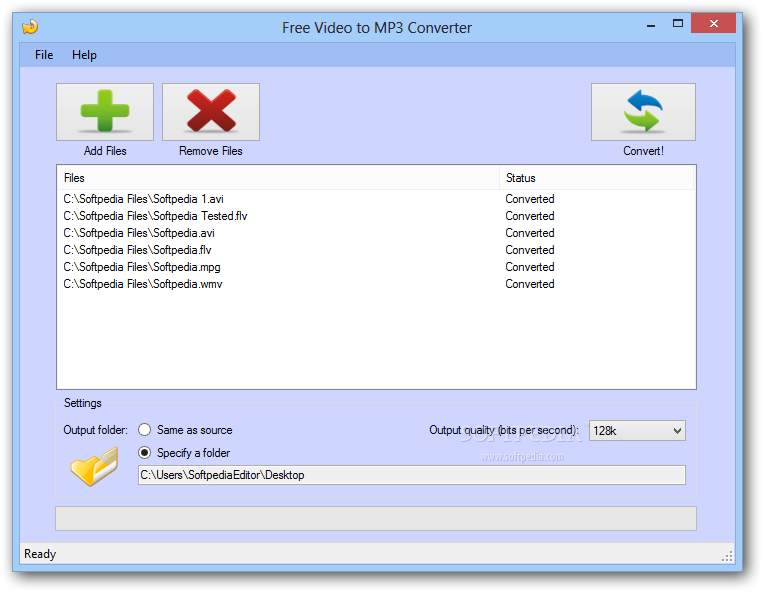Image resolution: width=763 pixels, height=592 pixels.
Task: Click the conversion progress bar
Action: (376, 519)
